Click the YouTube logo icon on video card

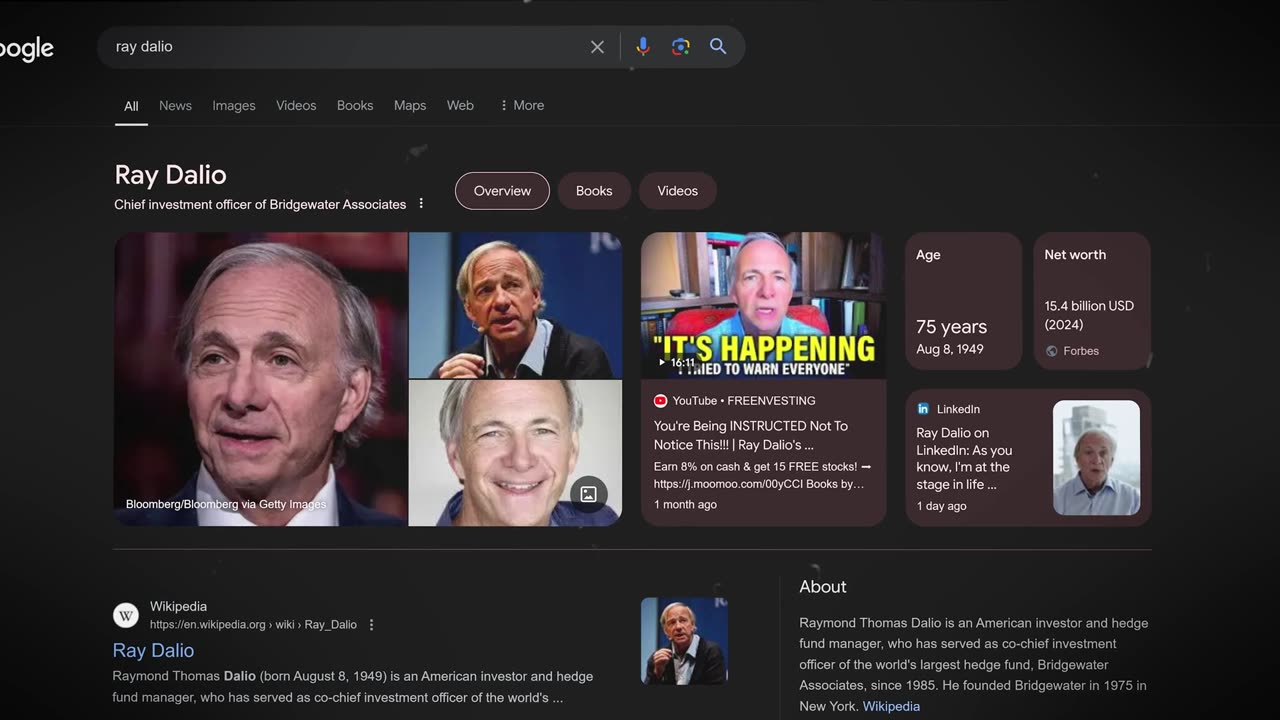[x=660, y=401]
